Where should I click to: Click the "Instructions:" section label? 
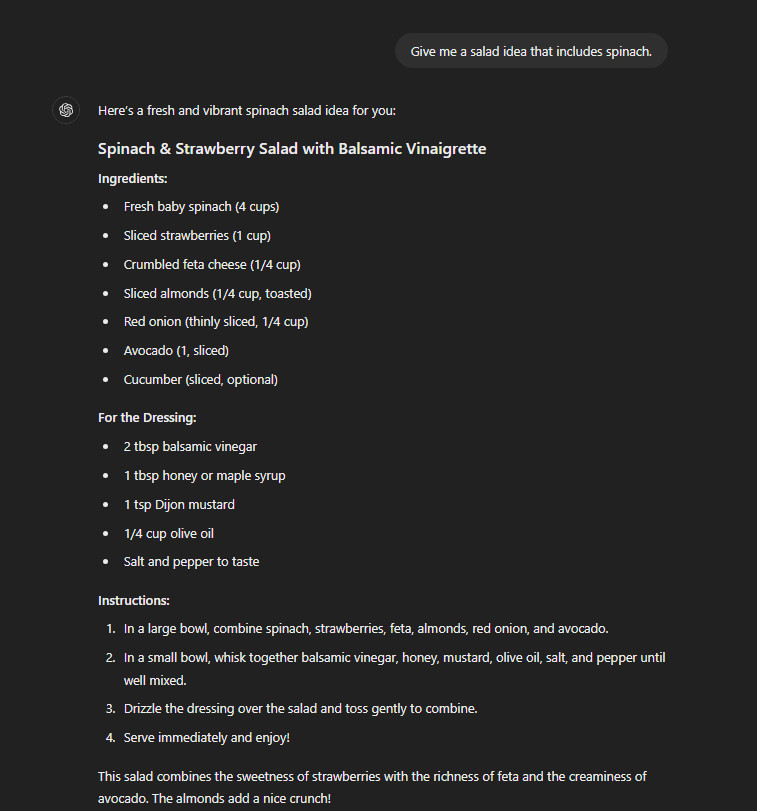[134, 600]
